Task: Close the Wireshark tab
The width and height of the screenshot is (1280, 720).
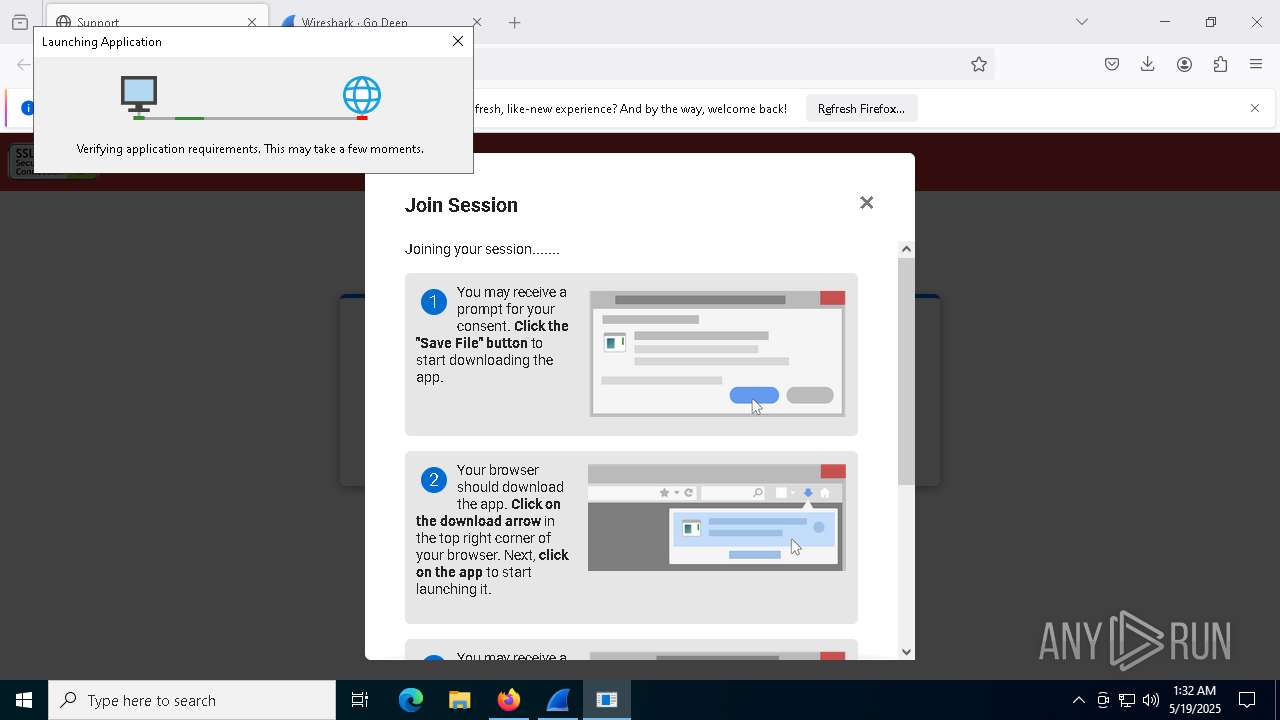Action: pyautogui.click(x=476, y=22)
